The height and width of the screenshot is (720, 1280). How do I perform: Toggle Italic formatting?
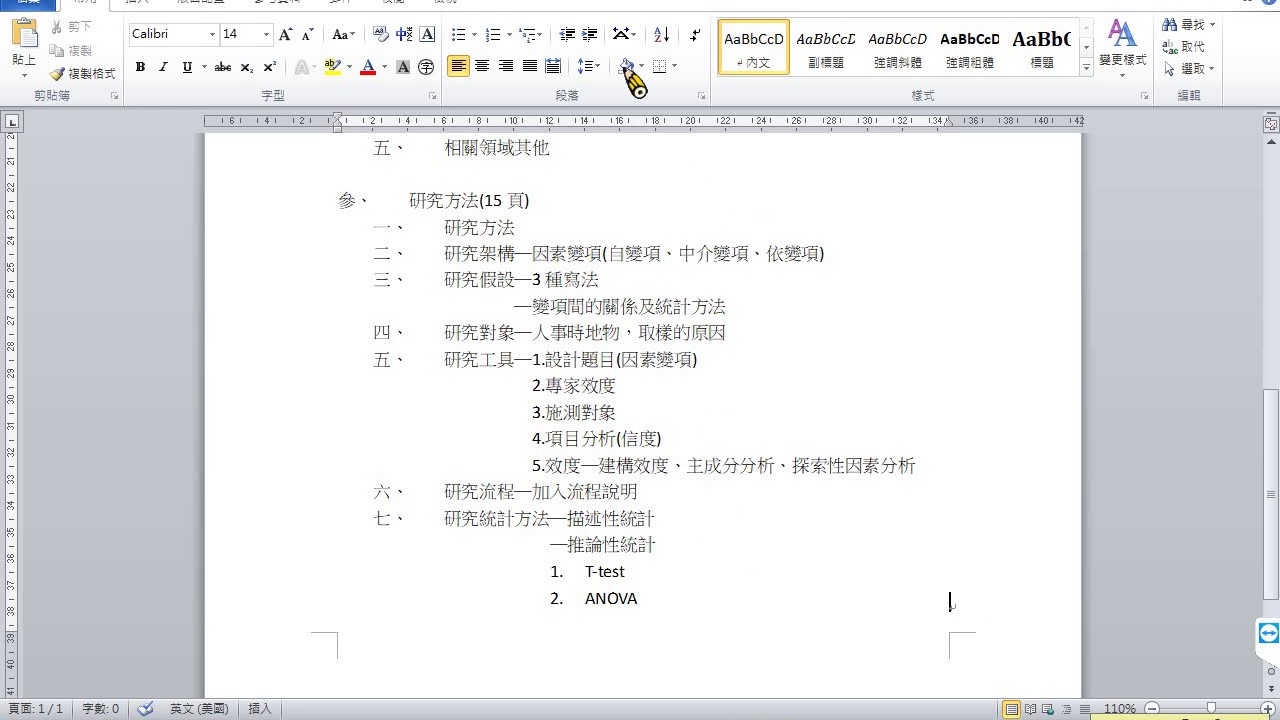click(x=163, y=67)
